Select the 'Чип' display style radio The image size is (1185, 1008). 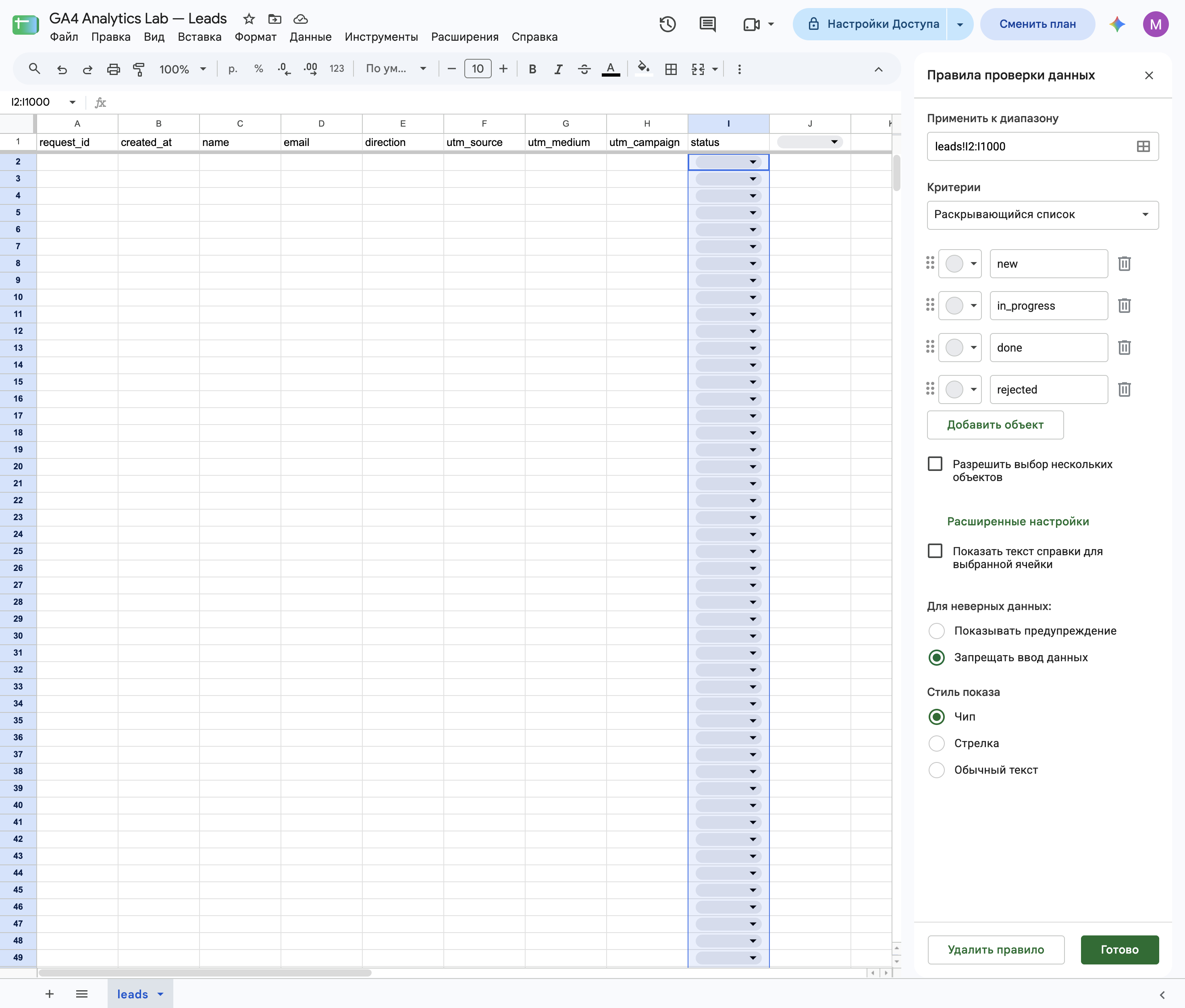(x=937, y=716)
